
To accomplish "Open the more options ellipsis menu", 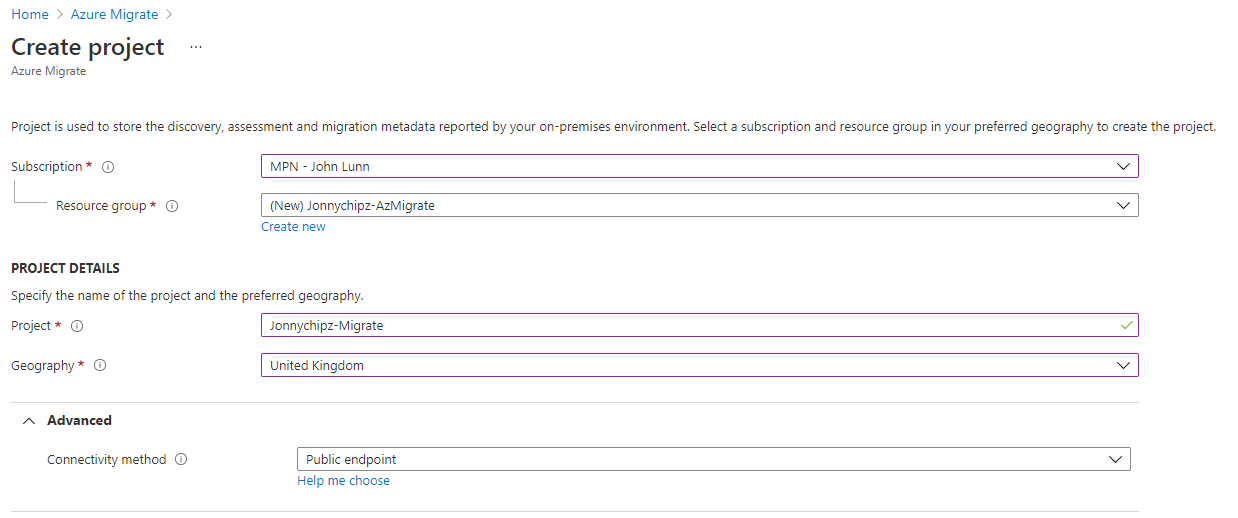I will click(196, 47).
